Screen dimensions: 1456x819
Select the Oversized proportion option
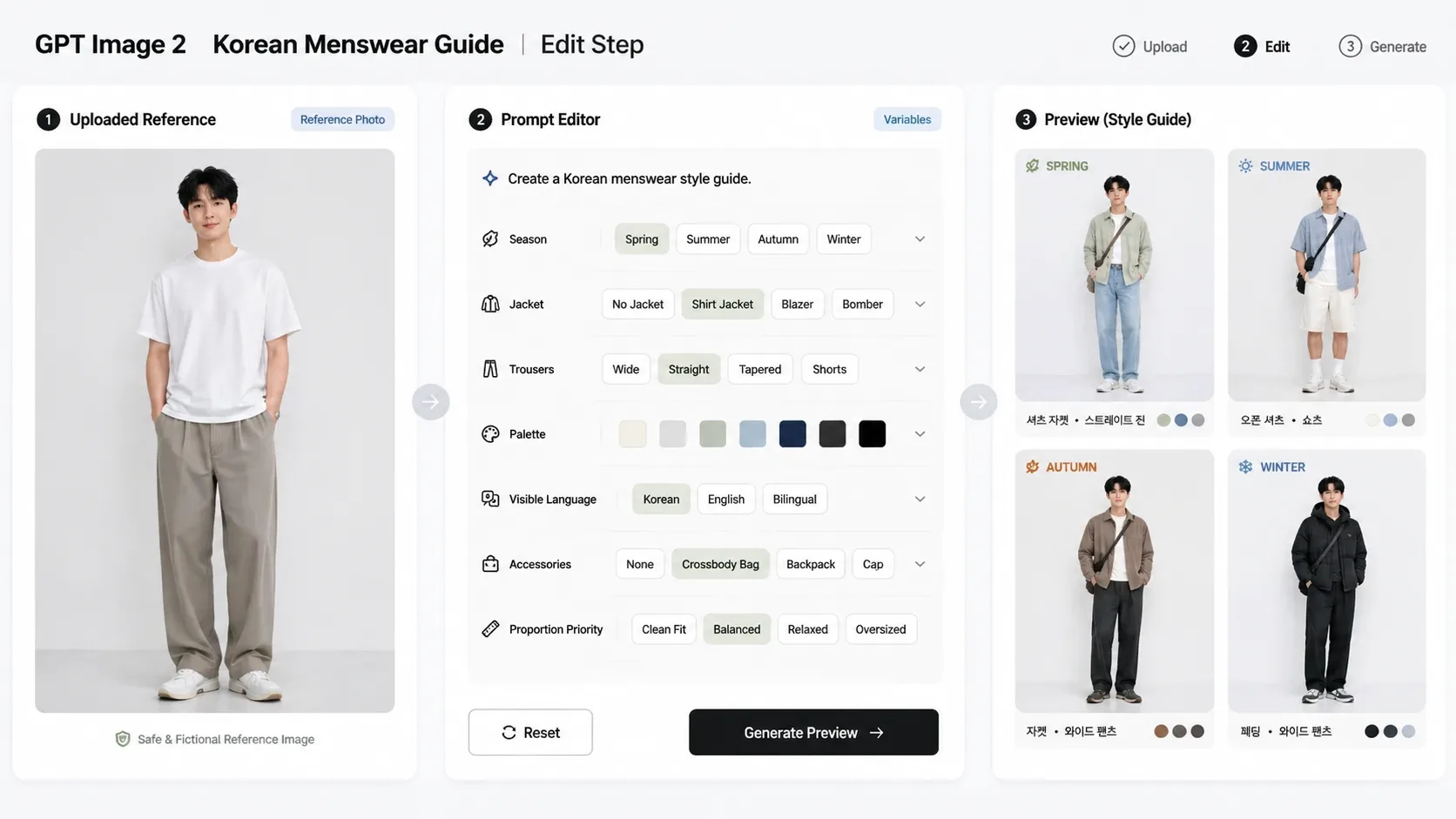[880, 628]
